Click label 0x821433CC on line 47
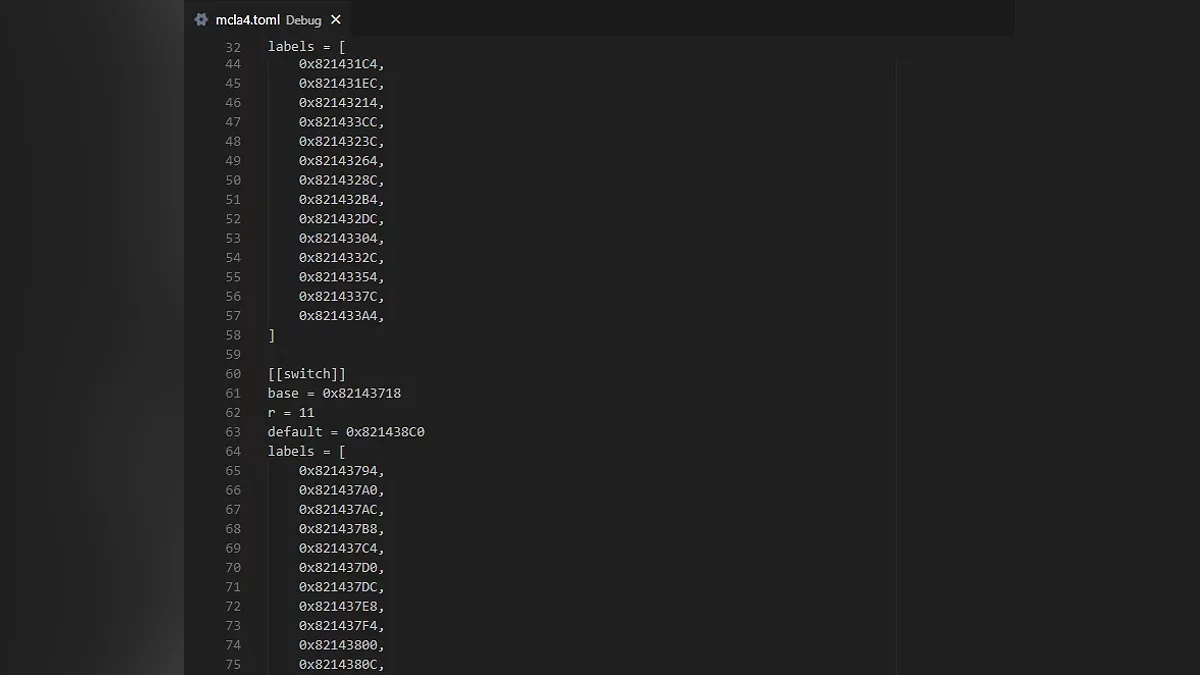The width and height of the screenshot is (1200, 675). [338, 122]
